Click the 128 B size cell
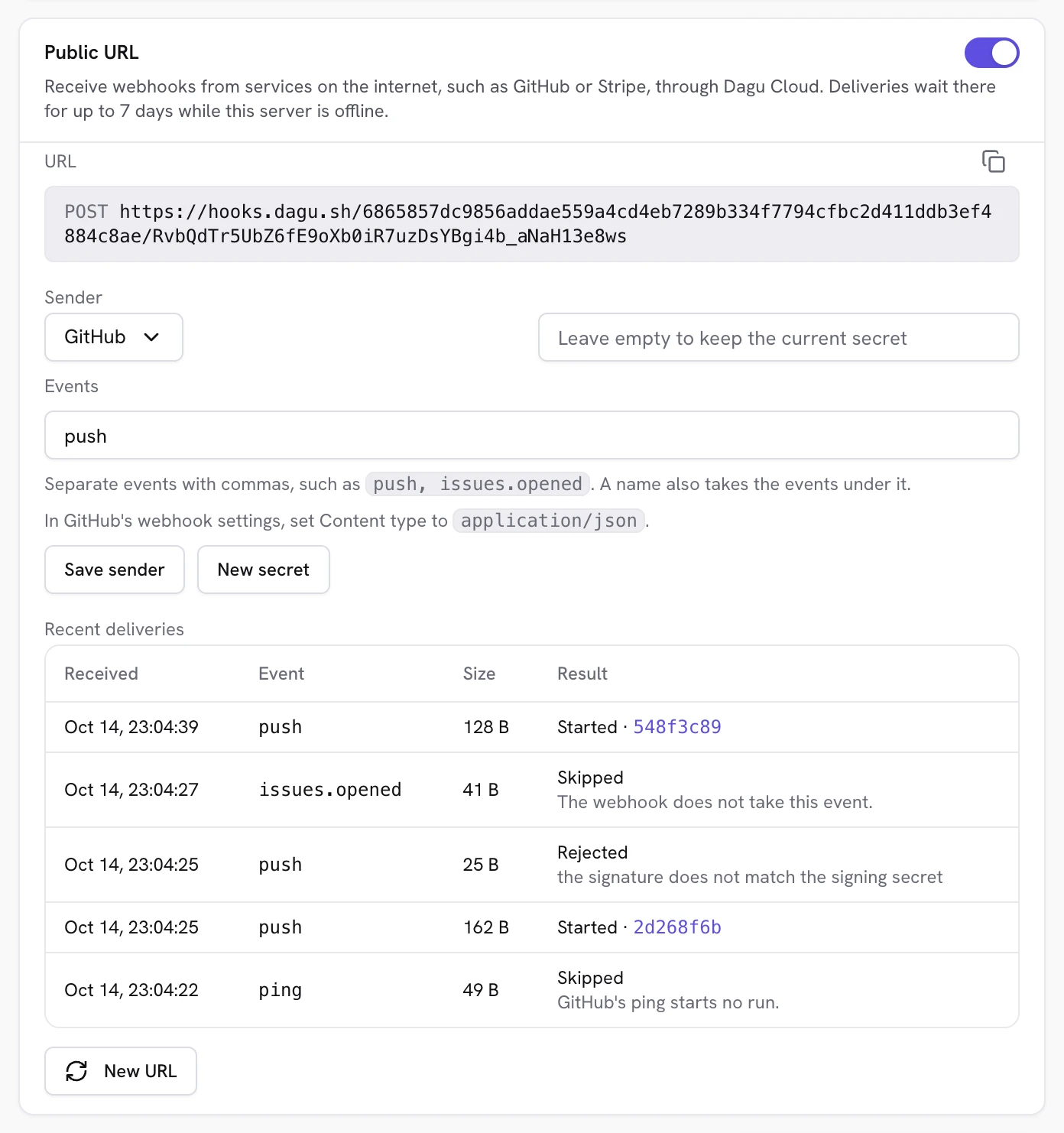Image resolution: width=1064 pixels, height=1133 pixels. 486,727
